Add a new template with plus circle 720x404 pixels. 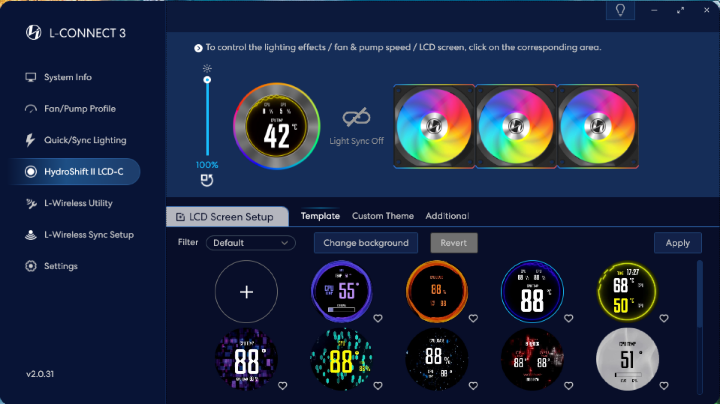pyautogui.click(x=246, y=291)
